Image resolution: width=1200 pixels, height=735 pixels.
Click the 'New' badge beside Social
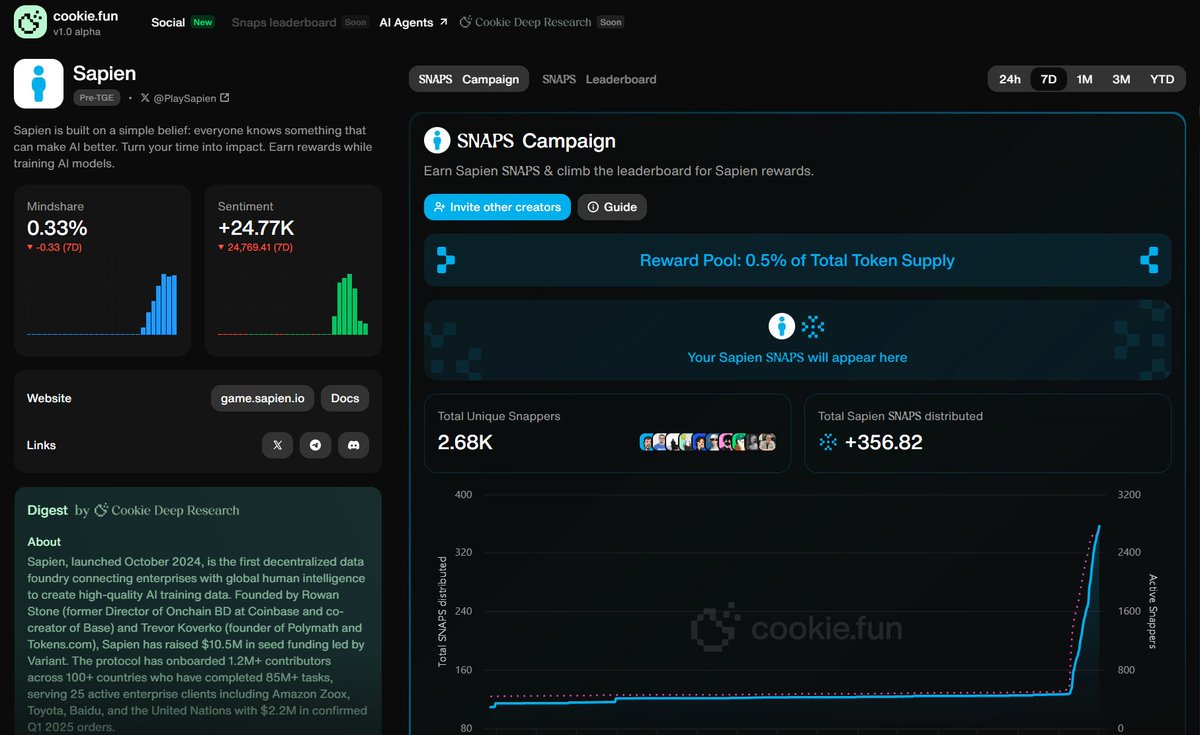click(x=203, y=22)
